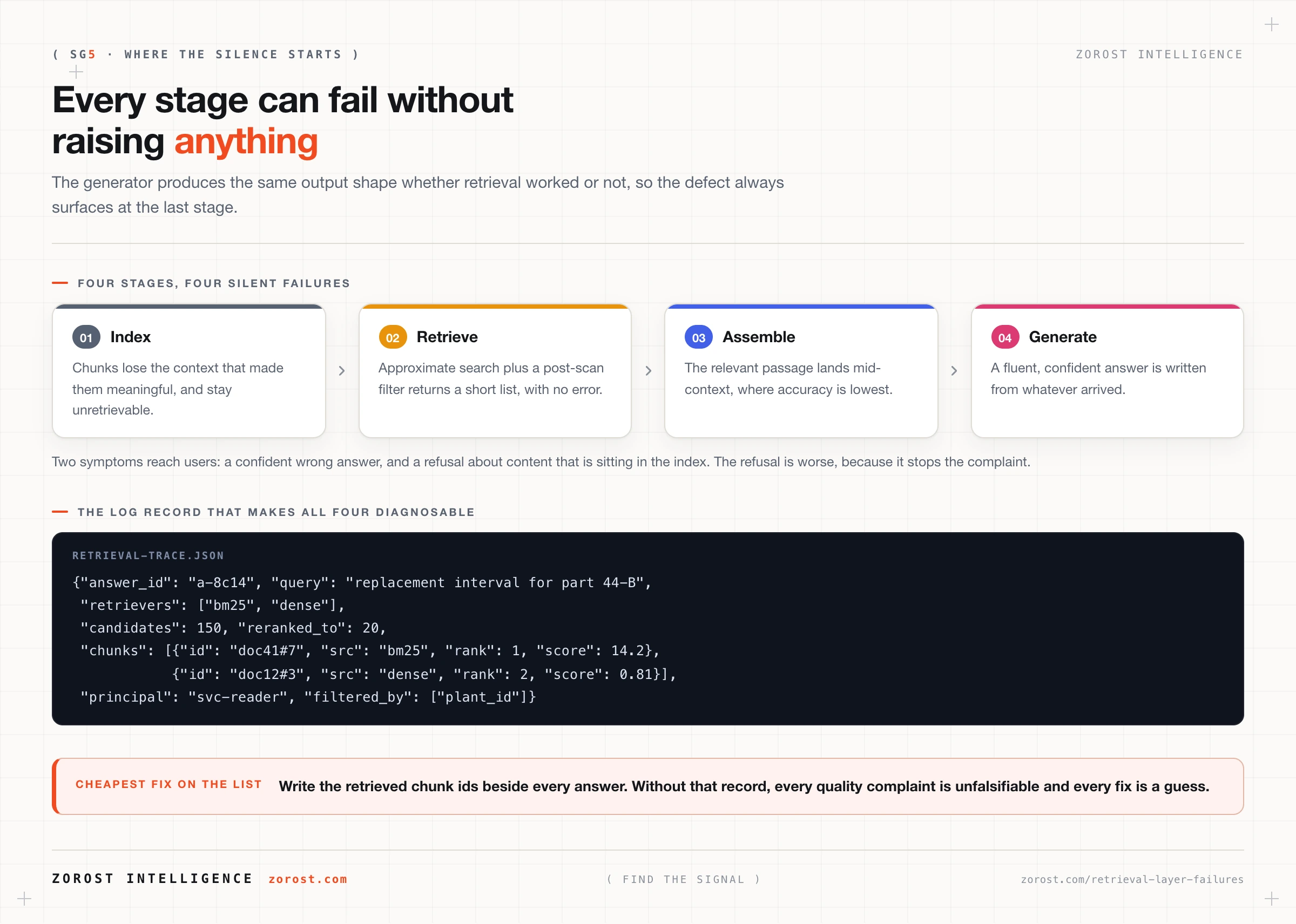Click the orange word 'anything' in the headline
Screen dimensions: 1296x924
click(x=246, y=141)
